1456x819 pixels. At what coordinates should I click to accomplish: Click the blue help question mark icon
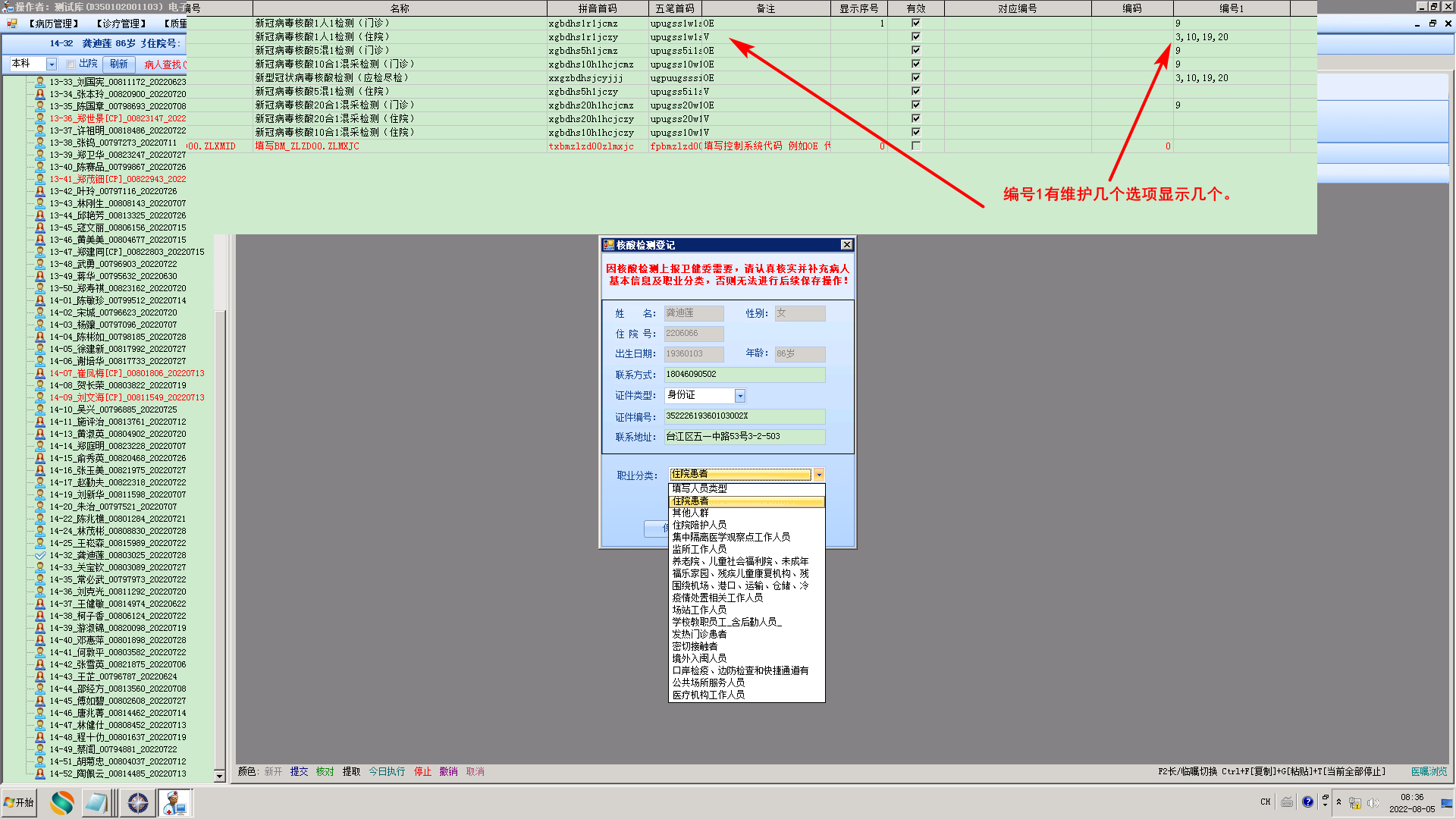tap(1307, 802)
